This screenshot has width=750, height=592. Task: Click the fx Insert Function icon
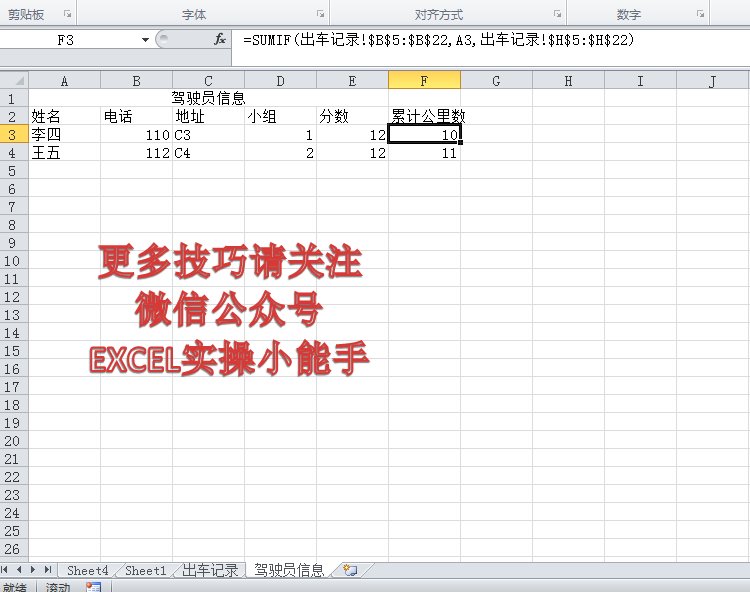tap(220, 39)
